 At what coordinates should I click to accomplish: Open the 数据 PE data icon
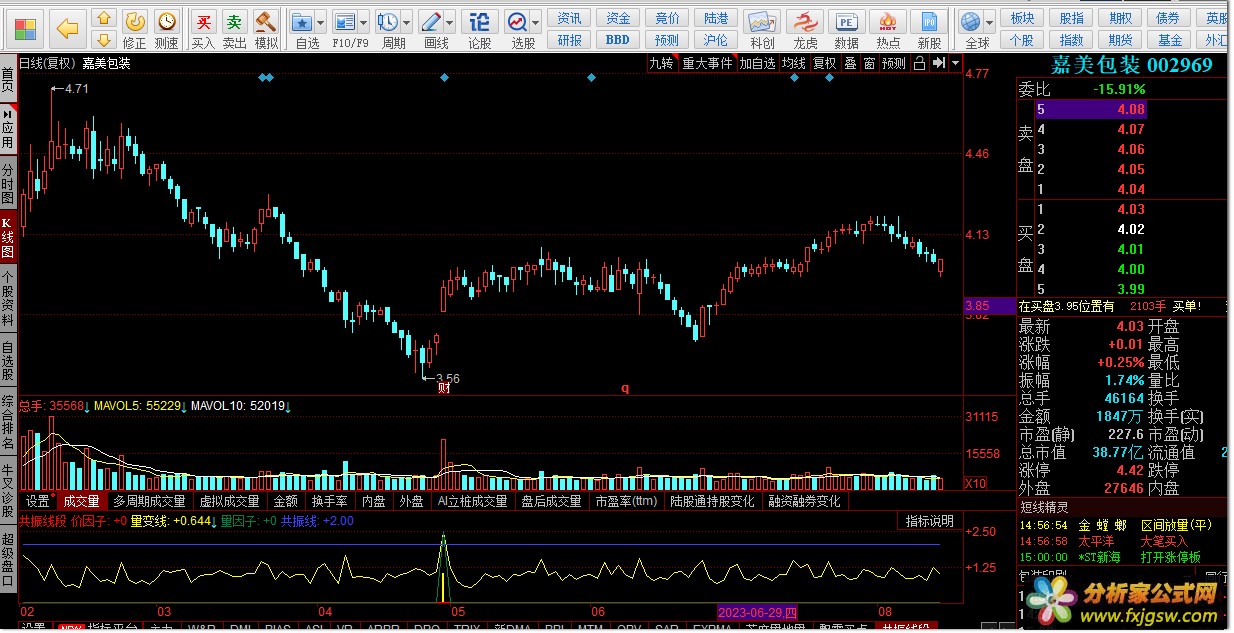846,29
